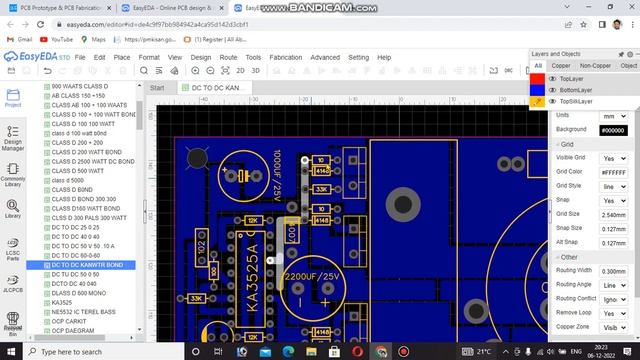Screen dimensions: 640x360
Task: Open the Copper Zone dropdown
Action: coord(613,327)
